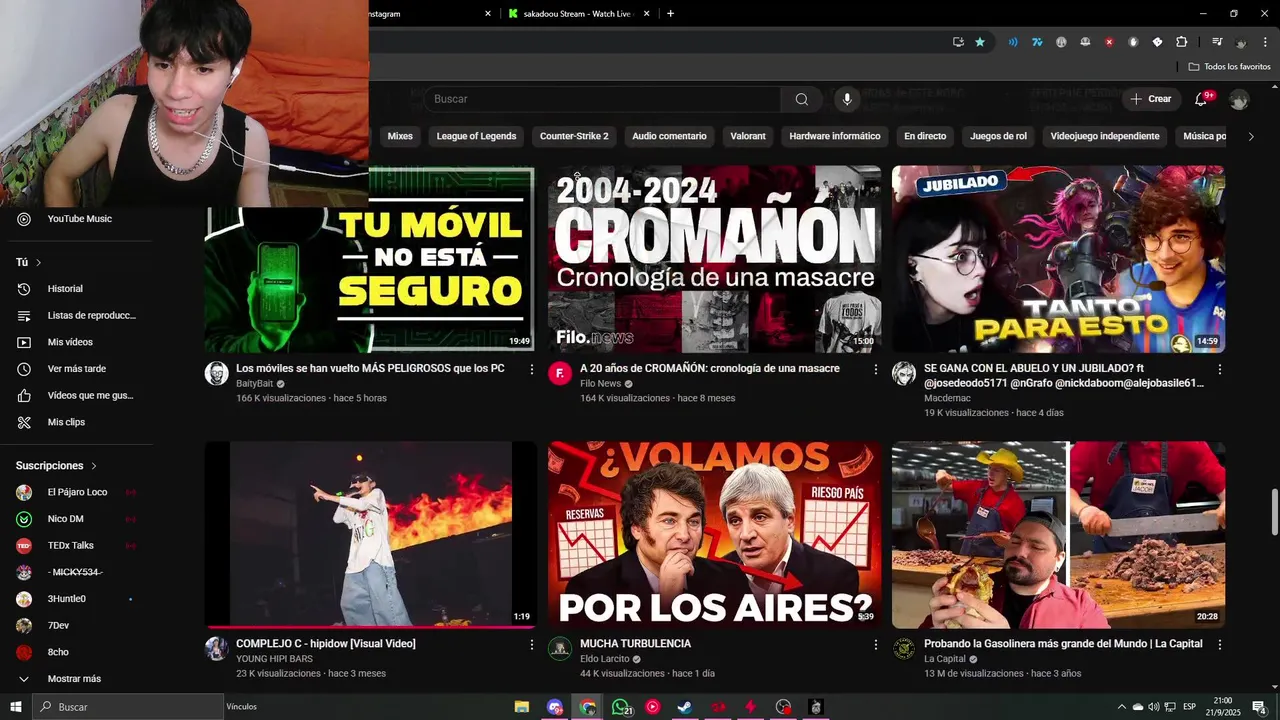
Task: Open options menu for Los móviles video
Action: point(532,369)
